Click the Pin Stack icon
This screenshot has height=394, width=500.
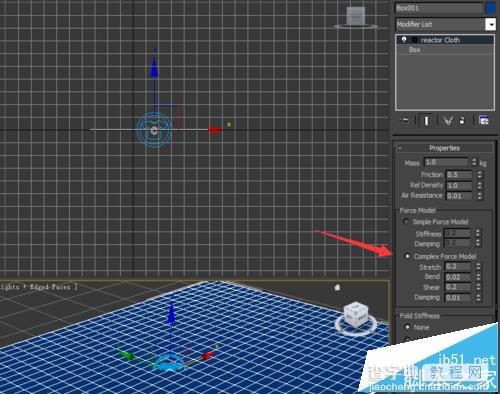pyautogui.click(x=405, y=120)
